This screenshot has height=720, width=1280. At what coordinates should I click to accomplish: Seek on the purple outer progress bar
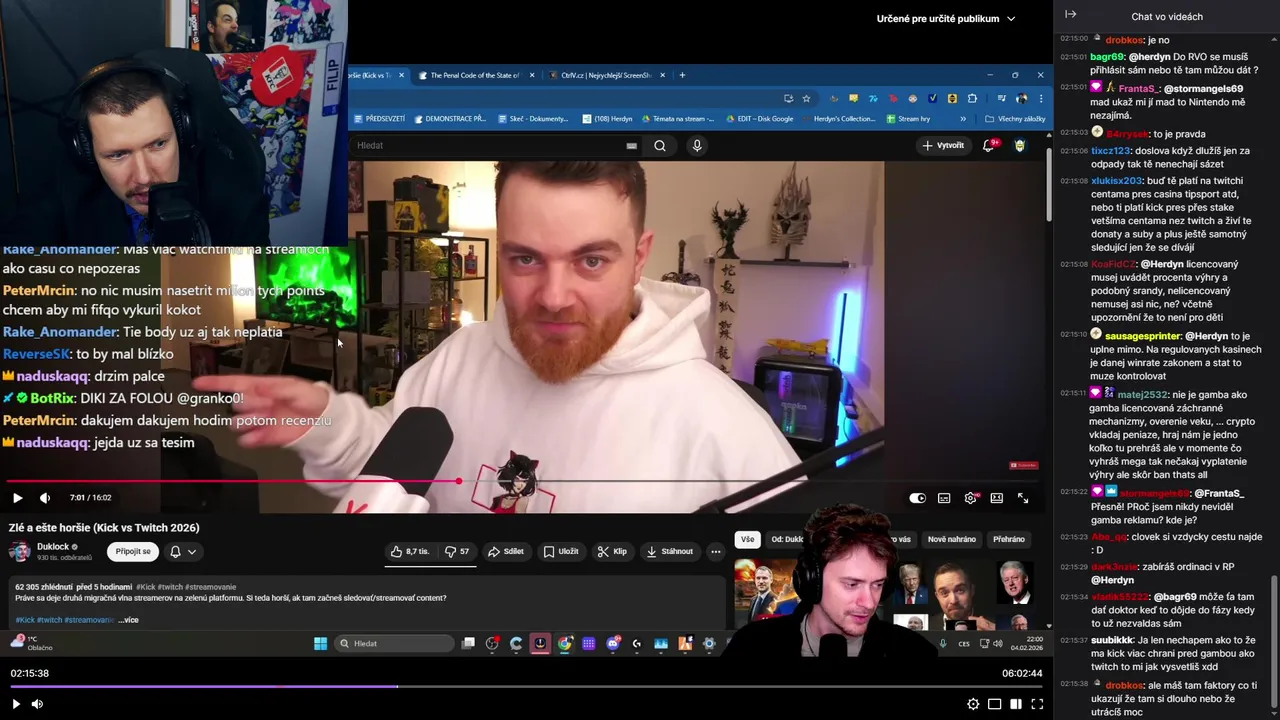coord(526,686)
